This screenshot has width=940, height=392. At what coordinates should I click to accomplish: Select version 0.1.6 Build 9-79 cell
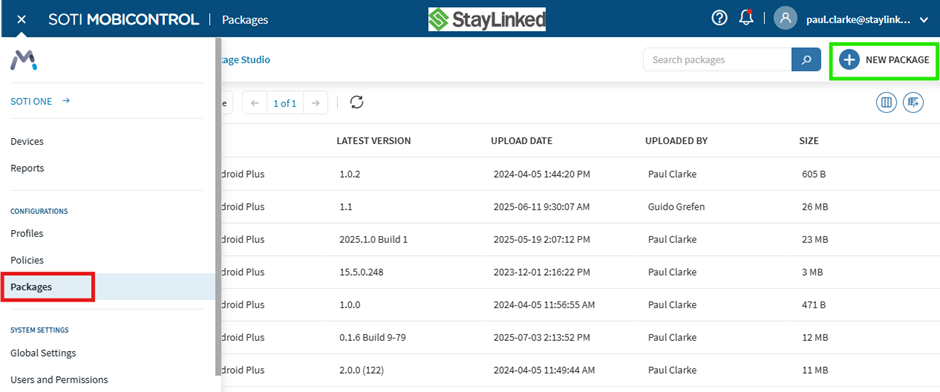(x=373, y=337)
